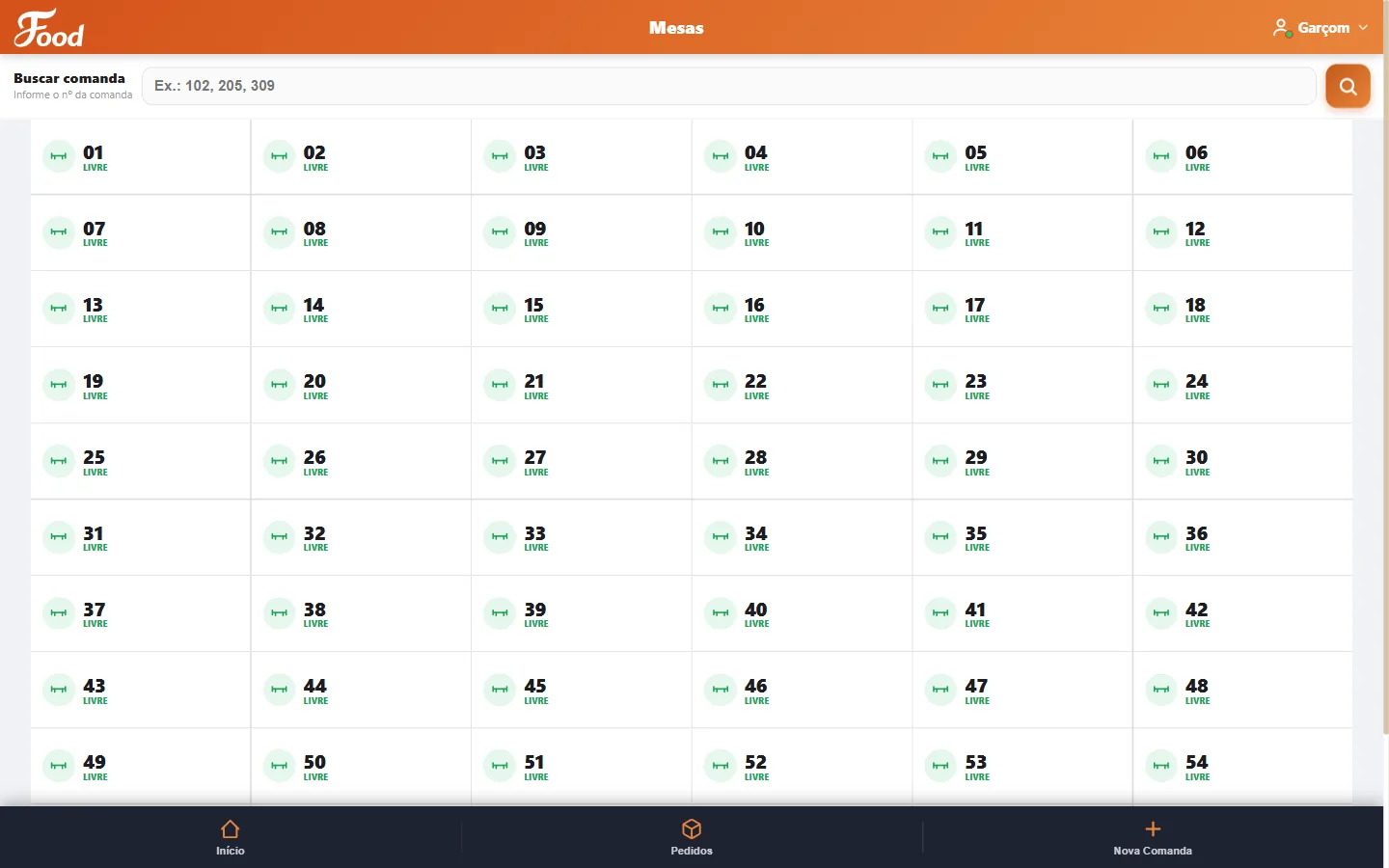Click the house icon for Início
The height and width of the screenshot is (868, 1389).
[231, 828]
